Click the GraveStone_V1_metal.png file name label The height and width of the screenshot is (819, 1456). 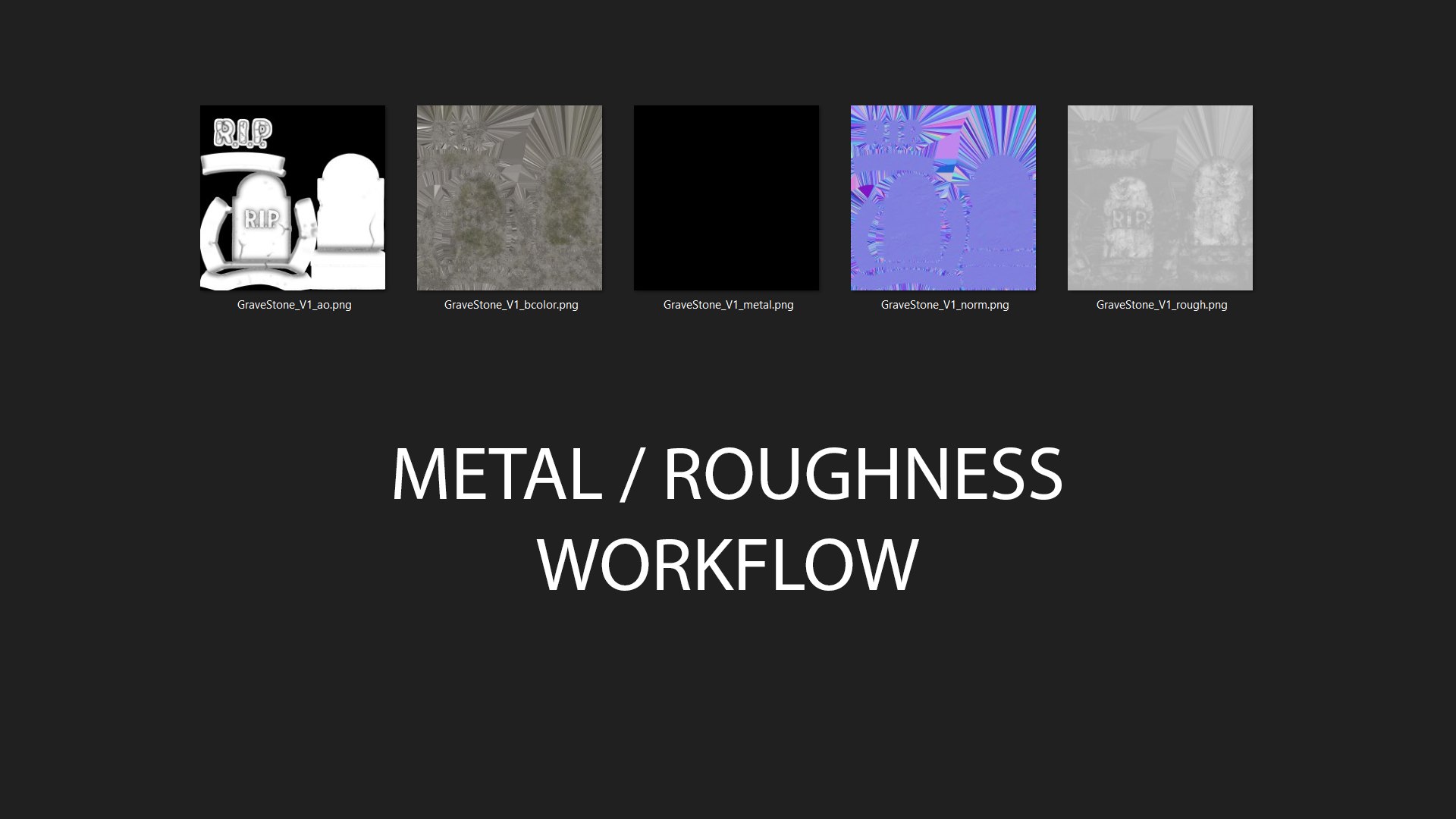(x=728, y=305)
